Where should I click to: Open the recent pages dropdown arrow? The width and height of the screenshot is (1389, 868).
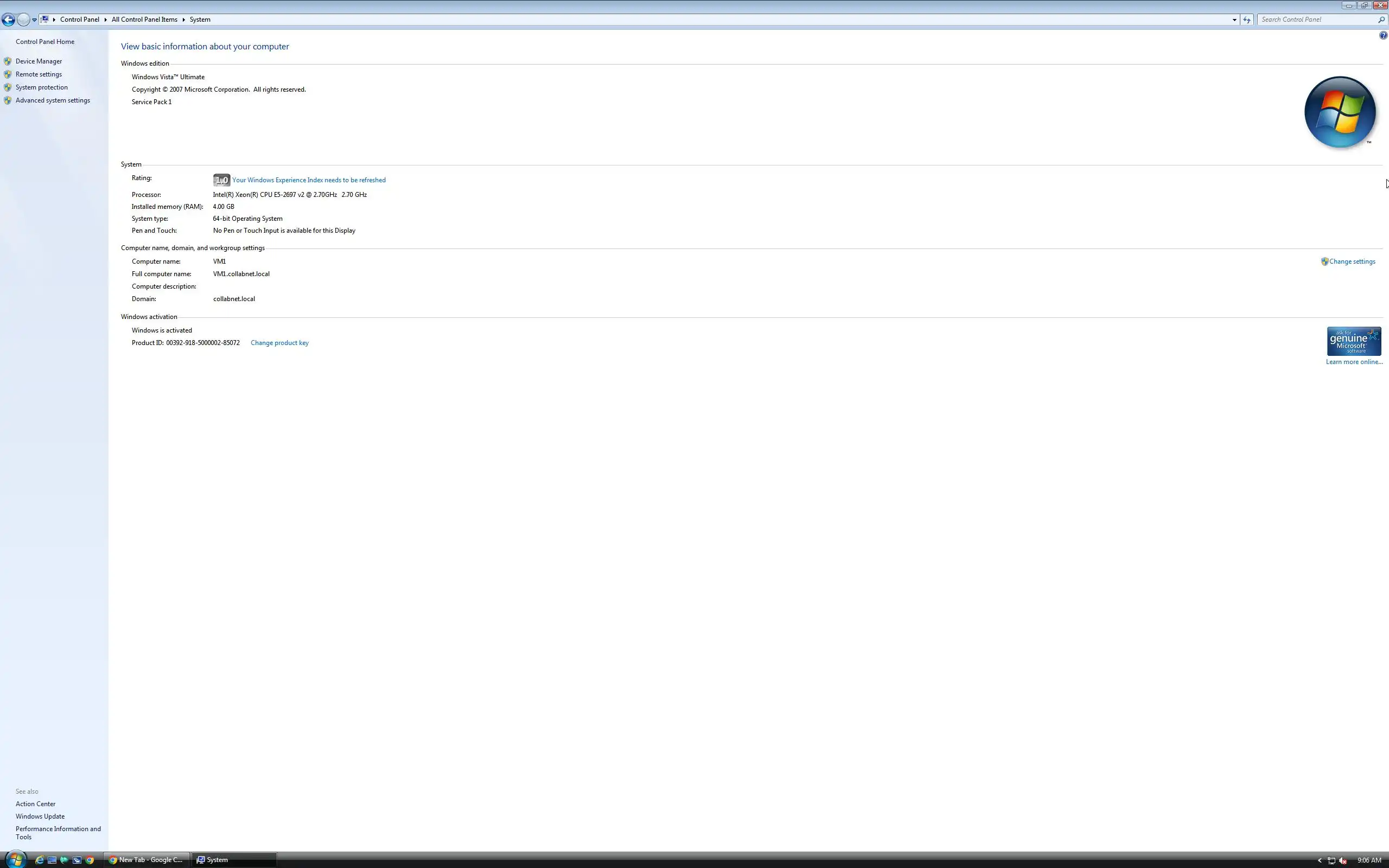click(34, 20)
